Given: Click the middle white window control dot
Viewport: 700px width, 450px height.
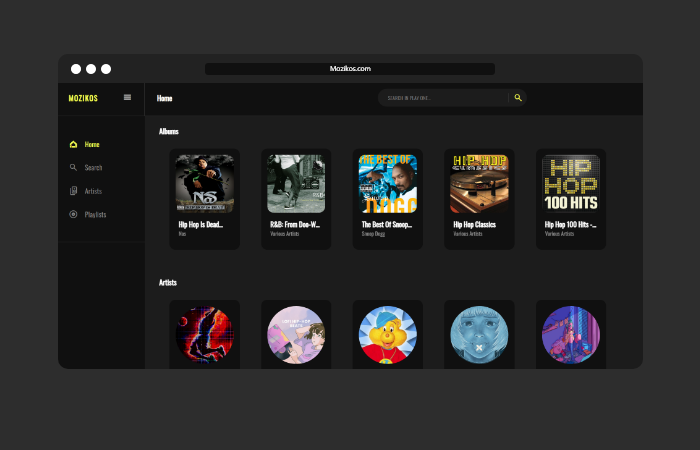Looking at the screenshot, I should point(91,69).
